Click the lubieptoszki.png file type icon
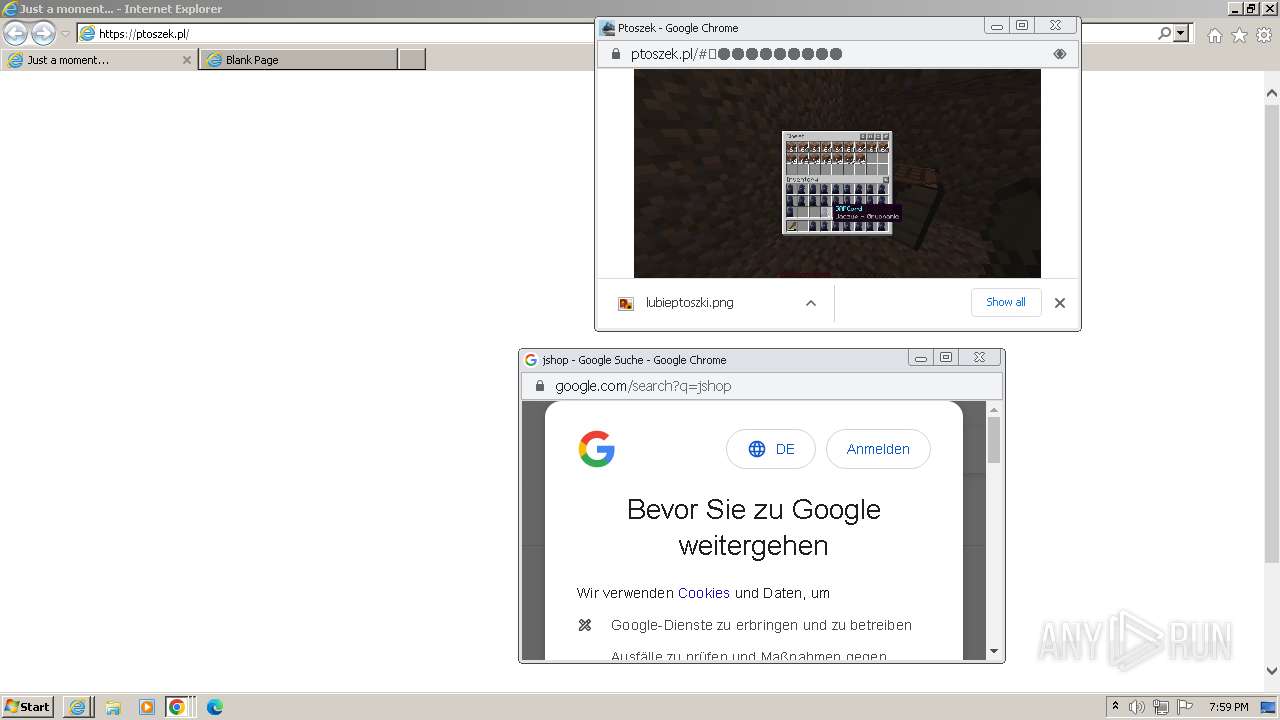The width and height of the screenshot is (1280, 720). pyautogui.click(x=626, y=303)
